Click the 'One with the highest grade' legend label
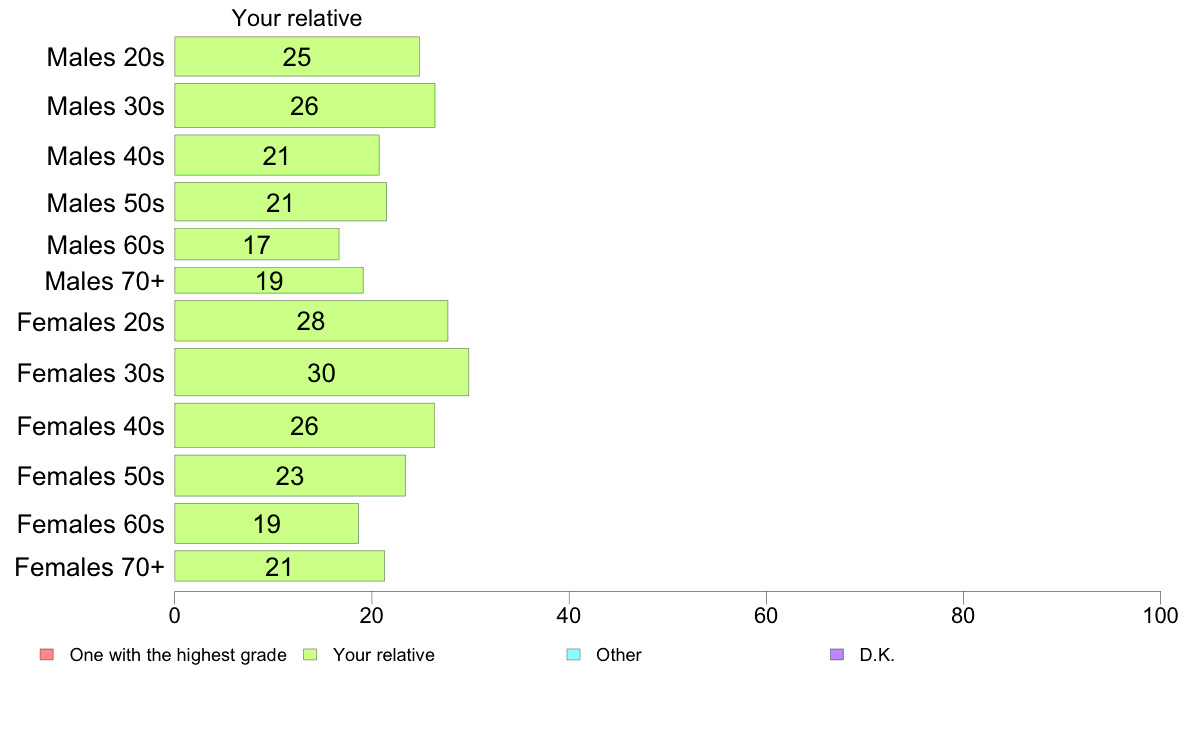 (178, 655)
